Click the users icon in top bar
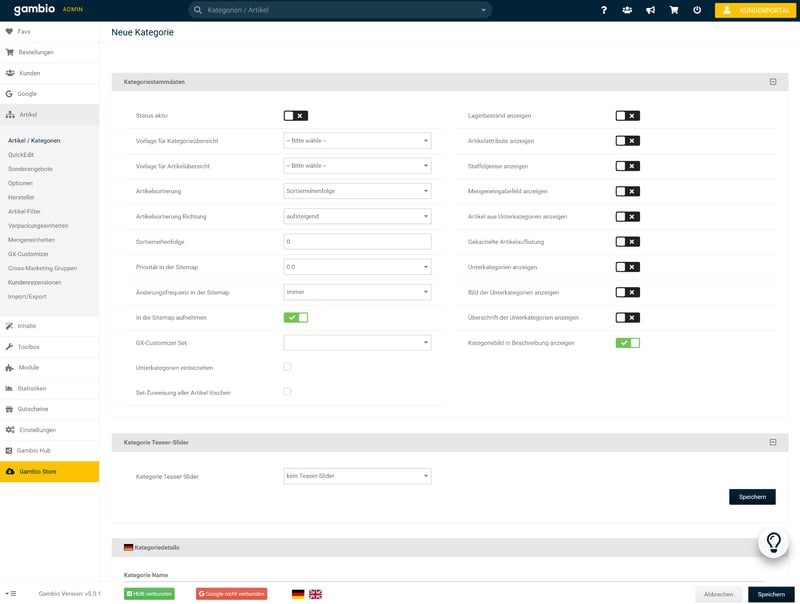Screen dimensions: 800x604 tap(626, 10)
